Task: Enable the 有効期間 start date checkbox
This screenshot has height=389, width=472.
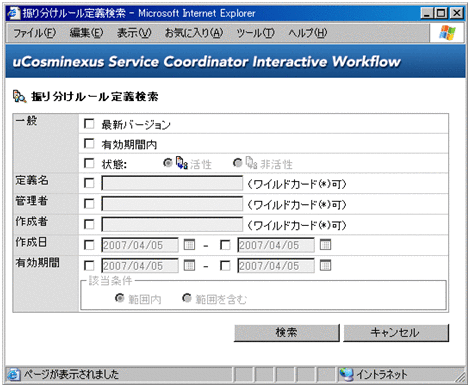Action: click(x=89, y=266)
